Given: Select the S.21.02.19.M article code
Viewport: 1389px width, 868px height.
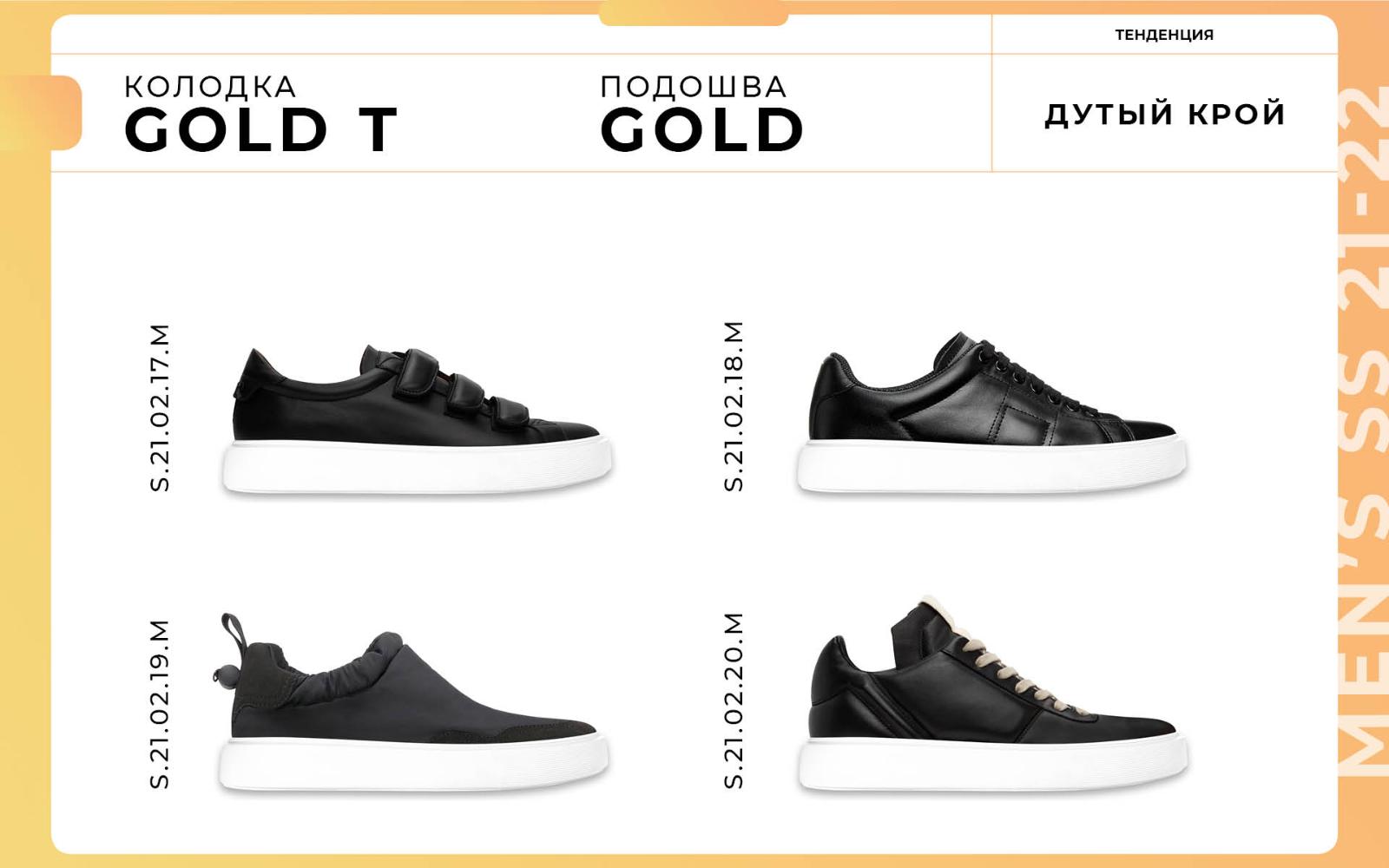Looking at the screenshot, I should 160,704.
